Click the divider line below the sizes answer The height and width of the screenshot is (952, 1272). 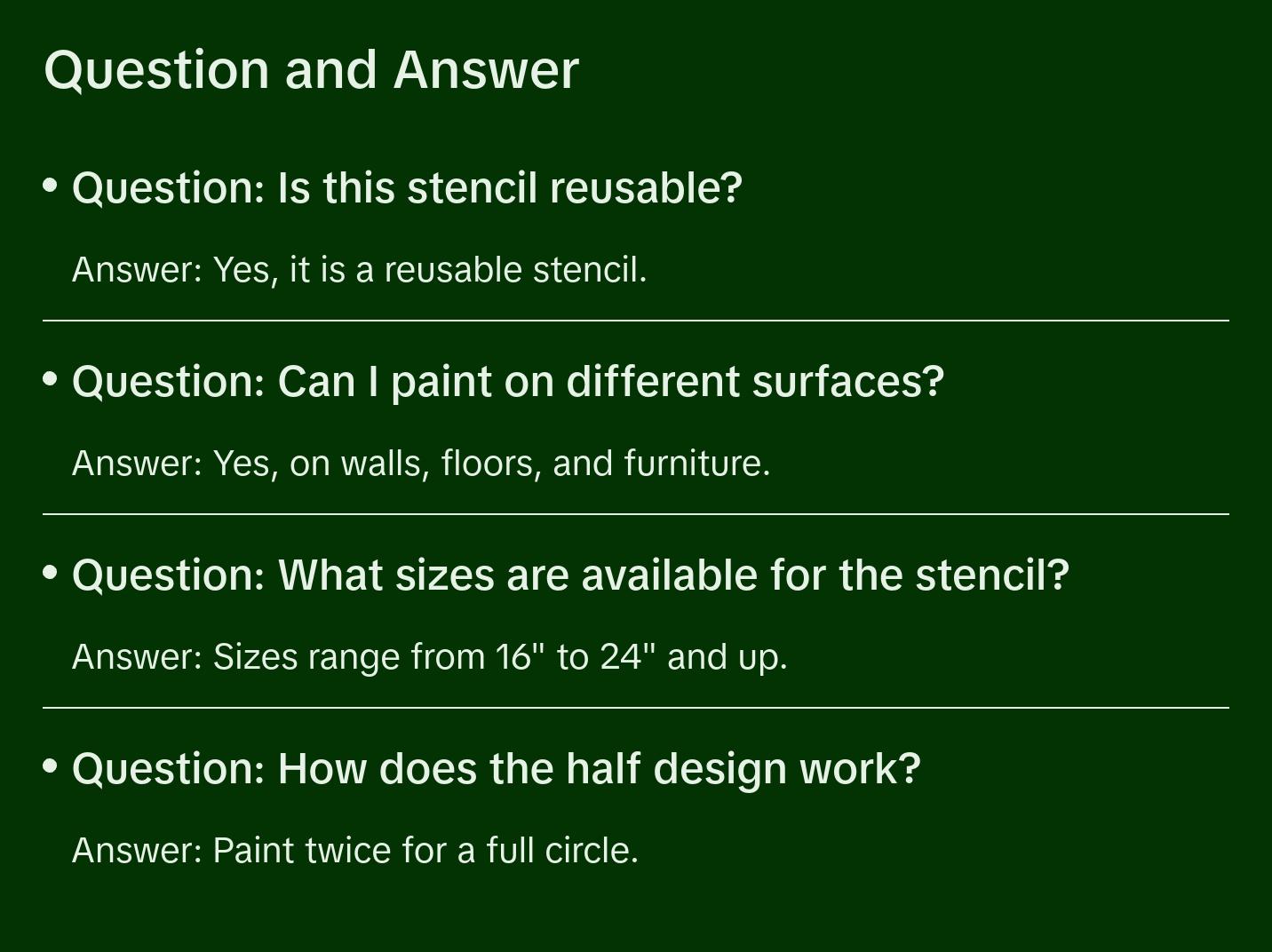pos(636,708)
